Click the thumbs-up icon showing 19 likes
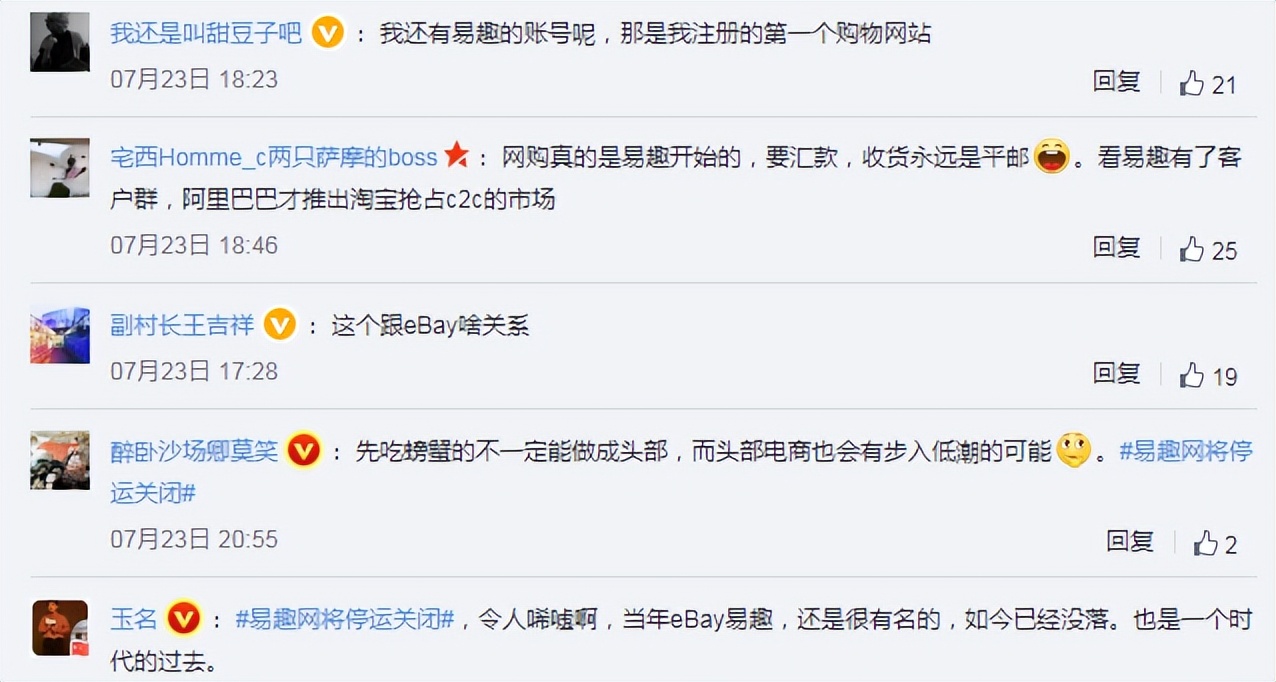The height and width of the screenshot is (682, 1276). tap(1192, 375)
